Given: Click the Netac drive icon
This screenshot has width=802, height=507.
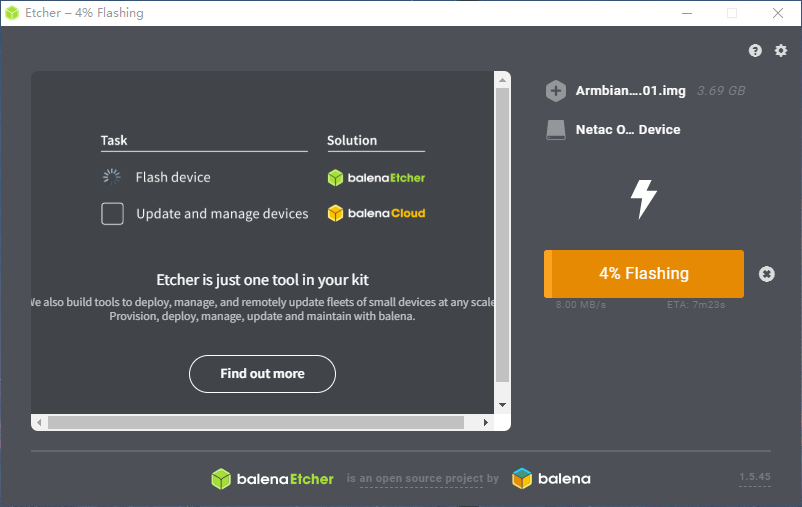Looking at the screenshot, I should point(556,130).
